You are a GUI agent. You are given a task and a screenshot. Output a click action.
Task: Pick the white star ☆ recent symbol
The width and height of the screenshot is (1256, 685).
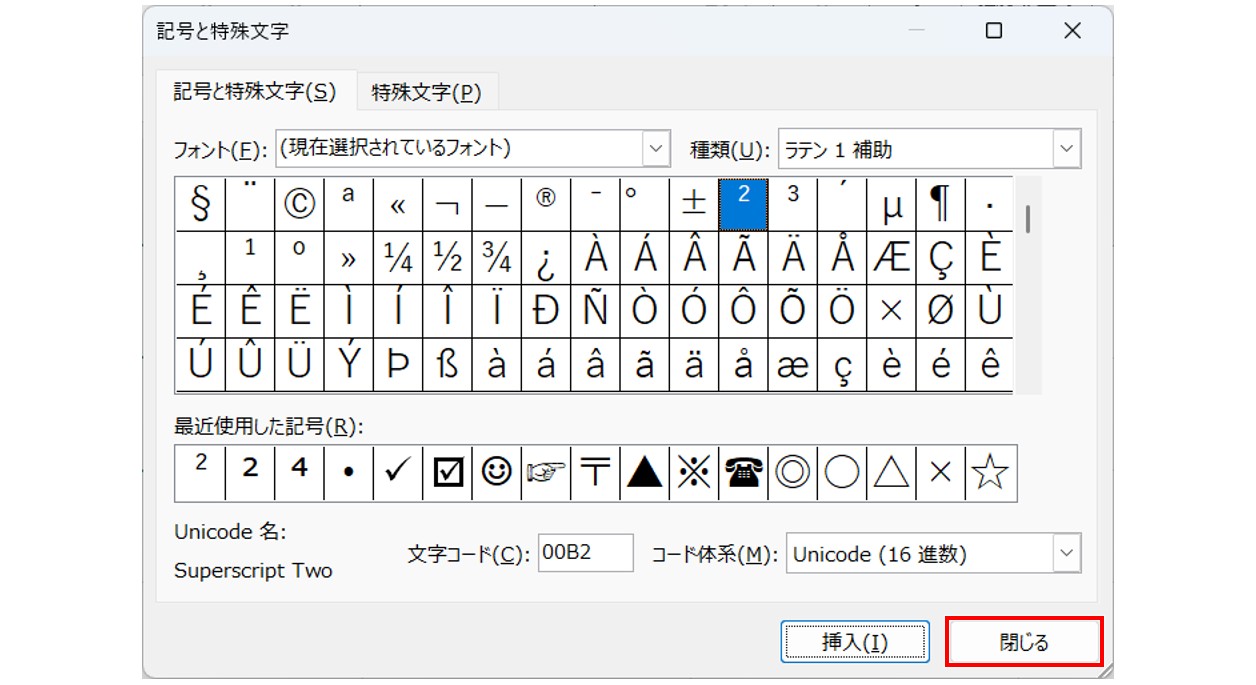click(x=990, y=473)
